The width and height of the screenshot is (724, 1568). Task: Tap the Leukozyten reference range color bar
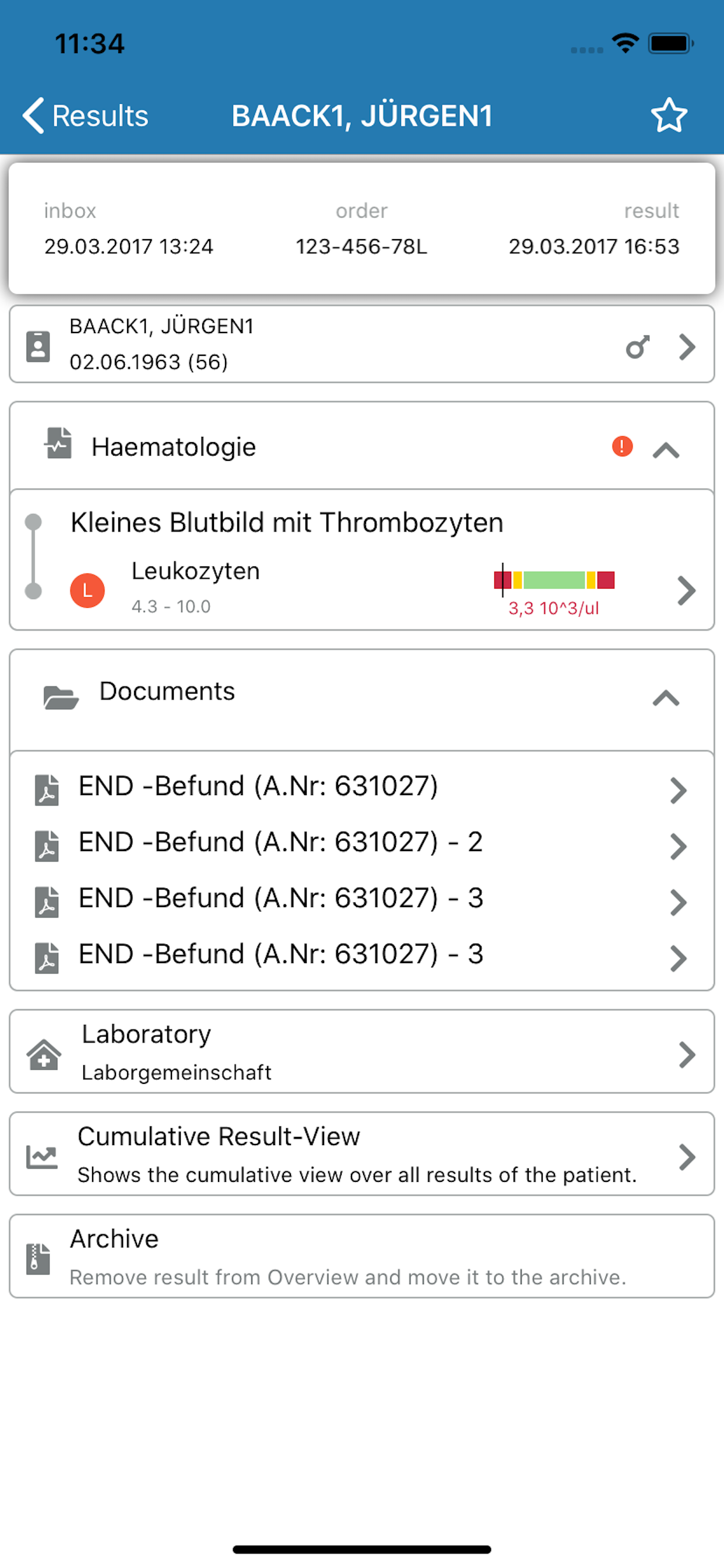click(554, 579)
